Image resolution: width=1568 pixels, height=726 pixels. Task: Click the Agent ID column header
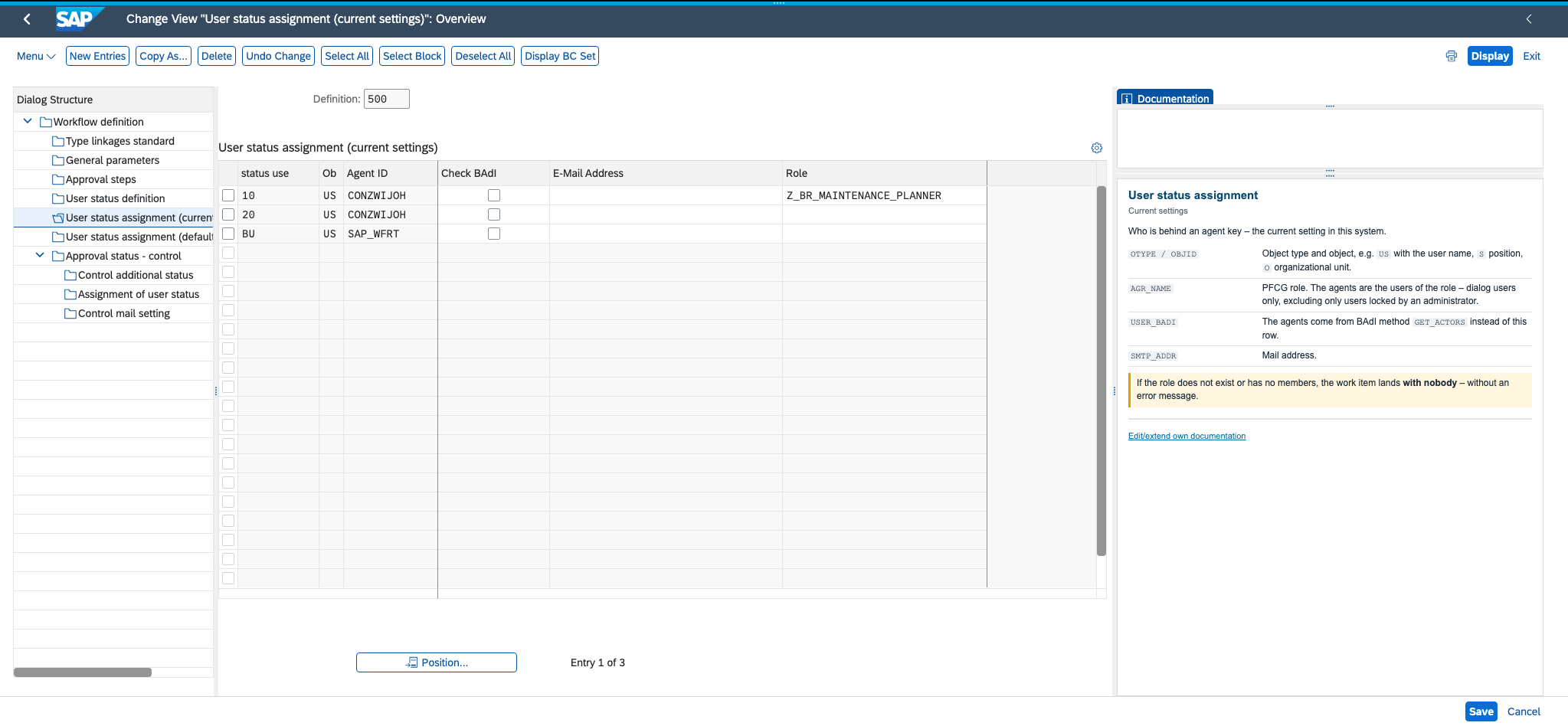point(391,173)
